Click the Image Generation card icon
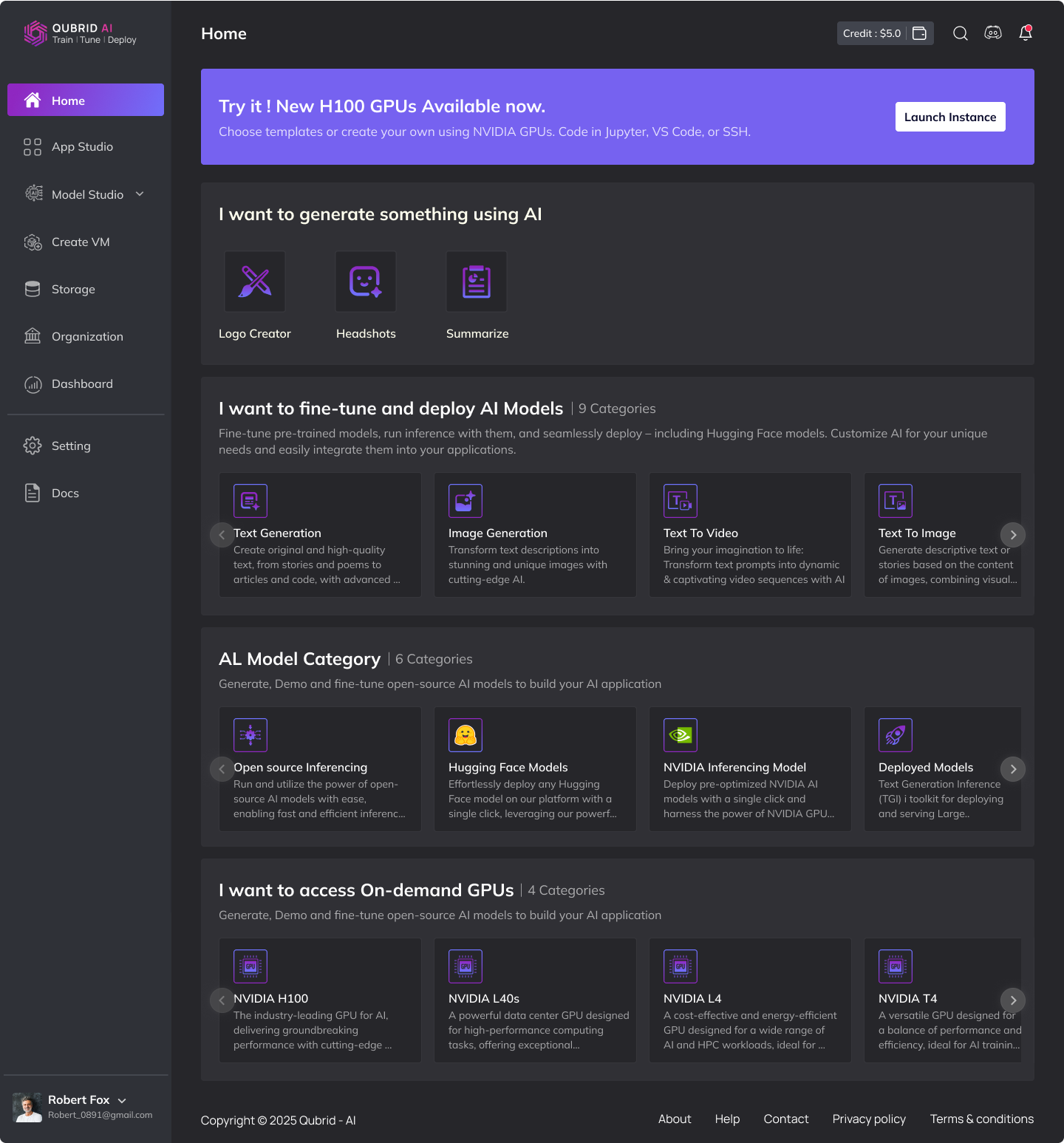Viewport: 1064px width, 1143px height. pos(465,501)
